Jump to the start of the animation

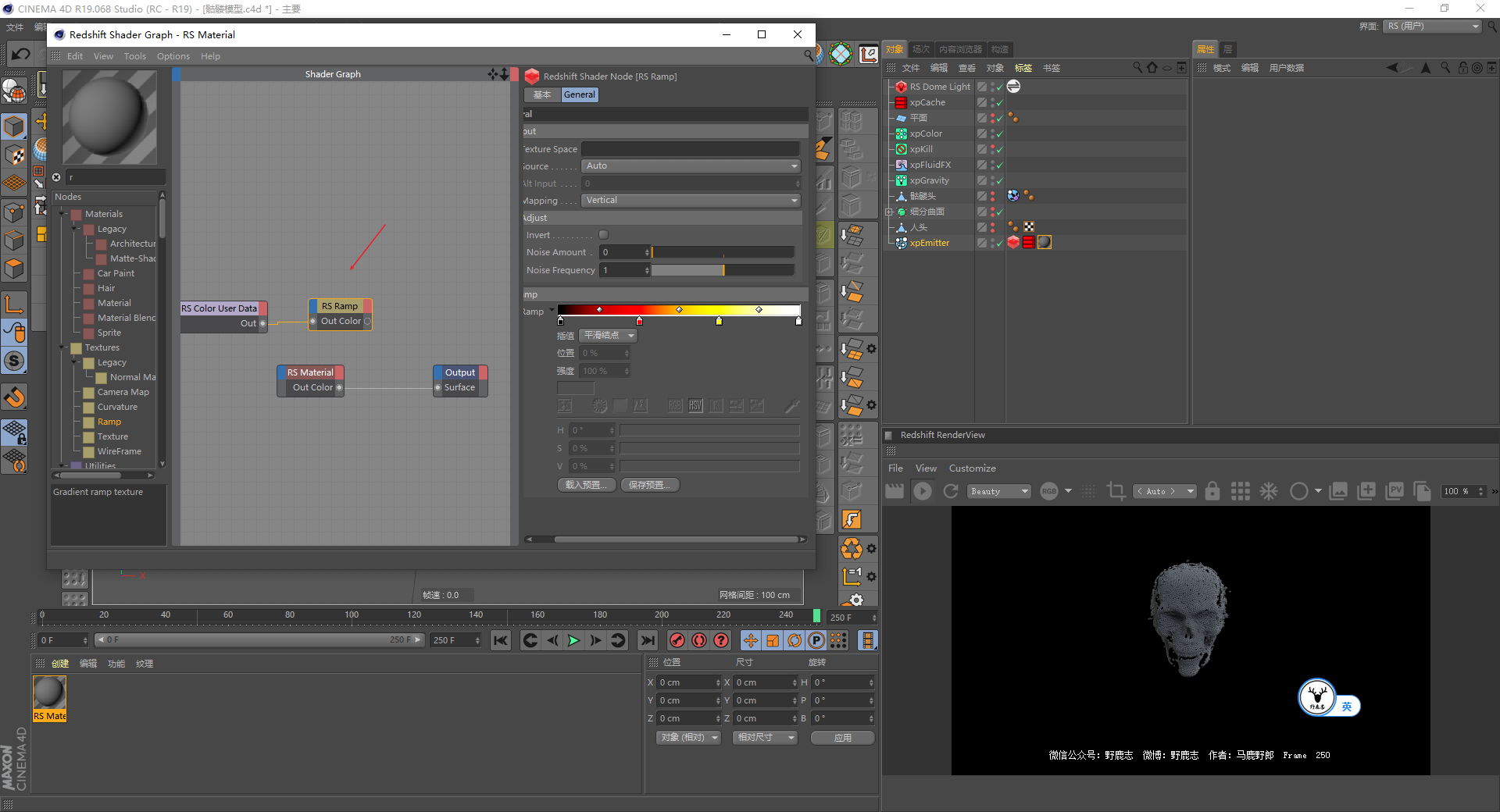click(x=501, y=641)
